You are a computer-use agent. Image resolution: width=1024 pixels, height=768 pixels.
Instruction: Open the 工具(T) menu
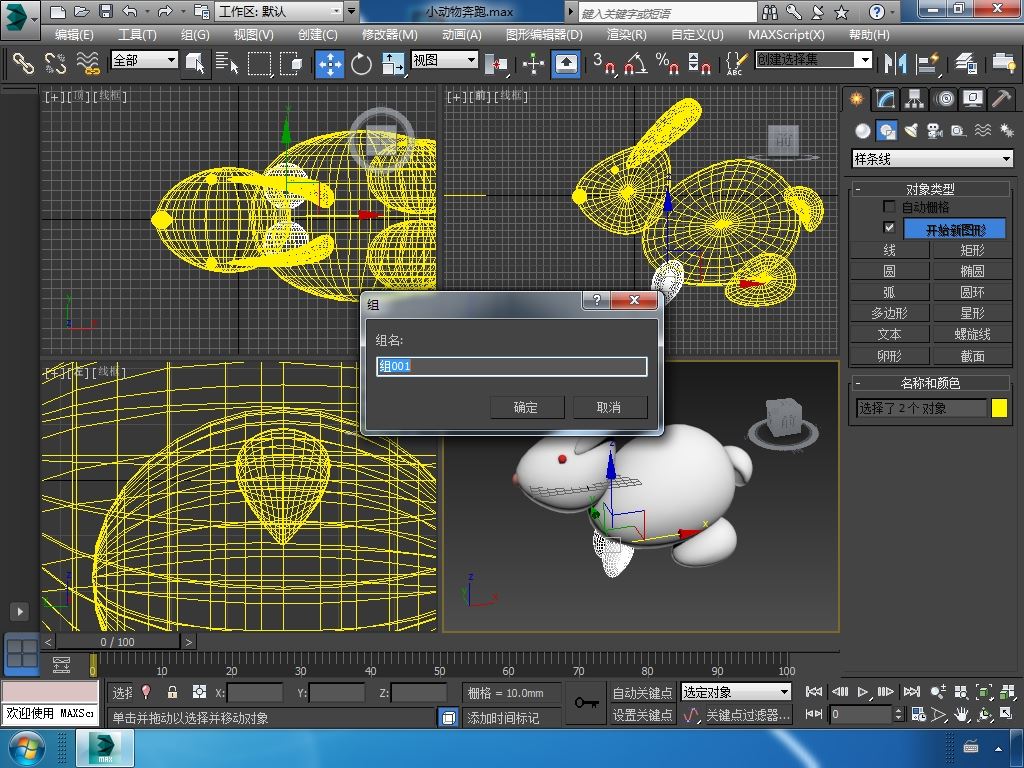click(136, 35)
